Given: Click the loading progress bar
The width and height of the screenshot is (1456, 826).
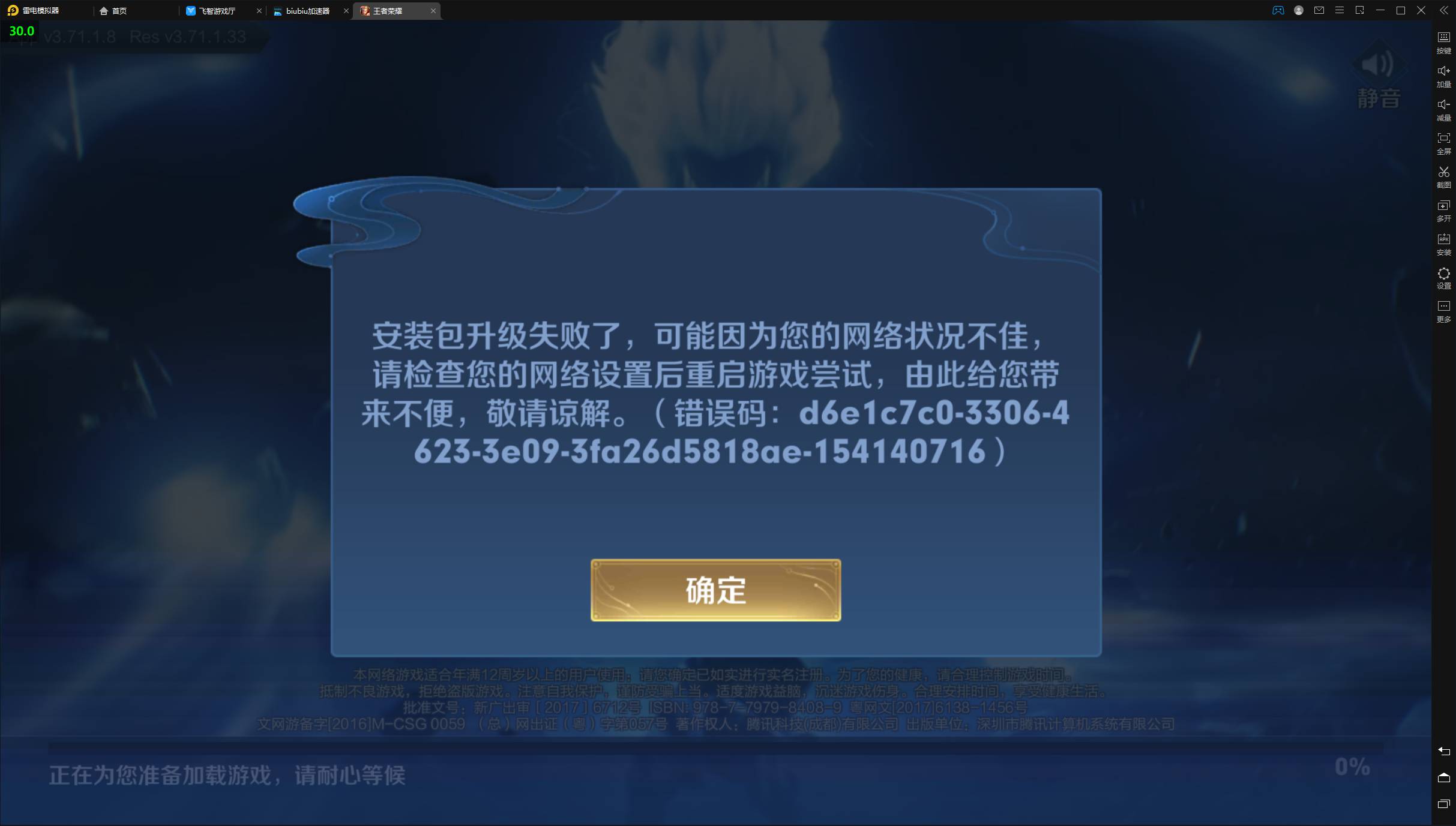Looking at the screenshot, I should pos(715,747).
